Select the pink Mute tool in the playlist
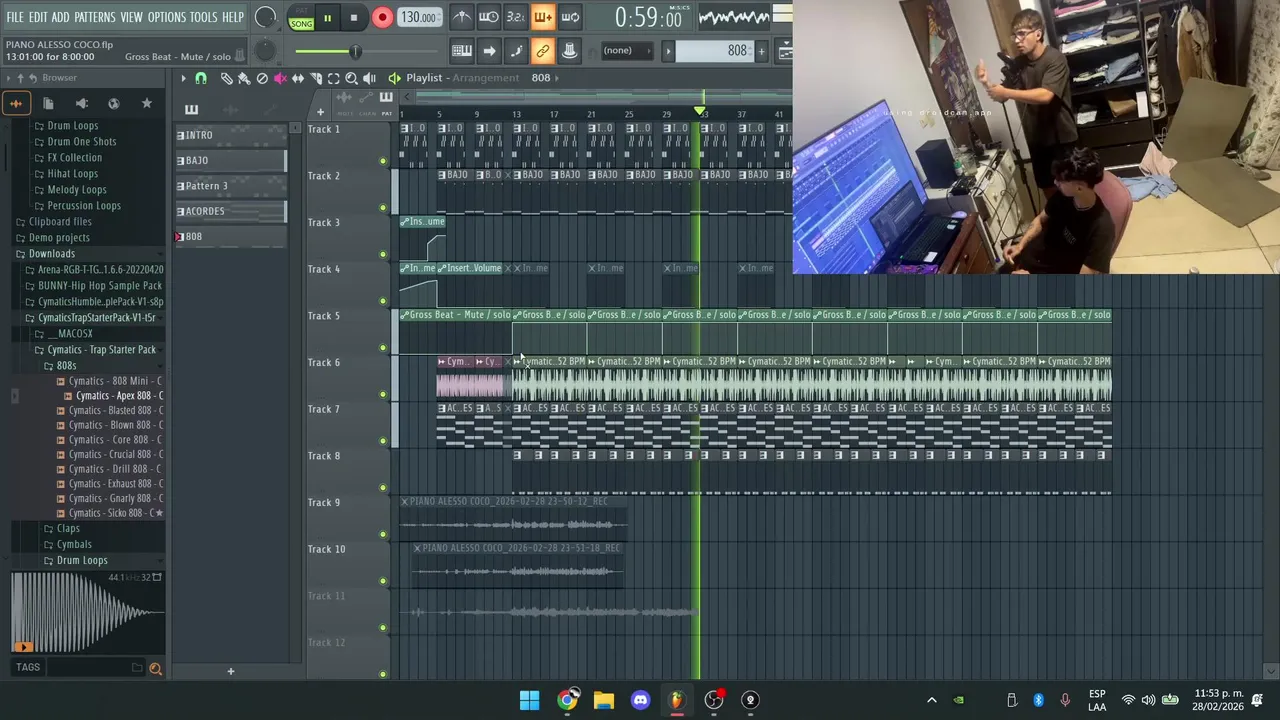 280,78
